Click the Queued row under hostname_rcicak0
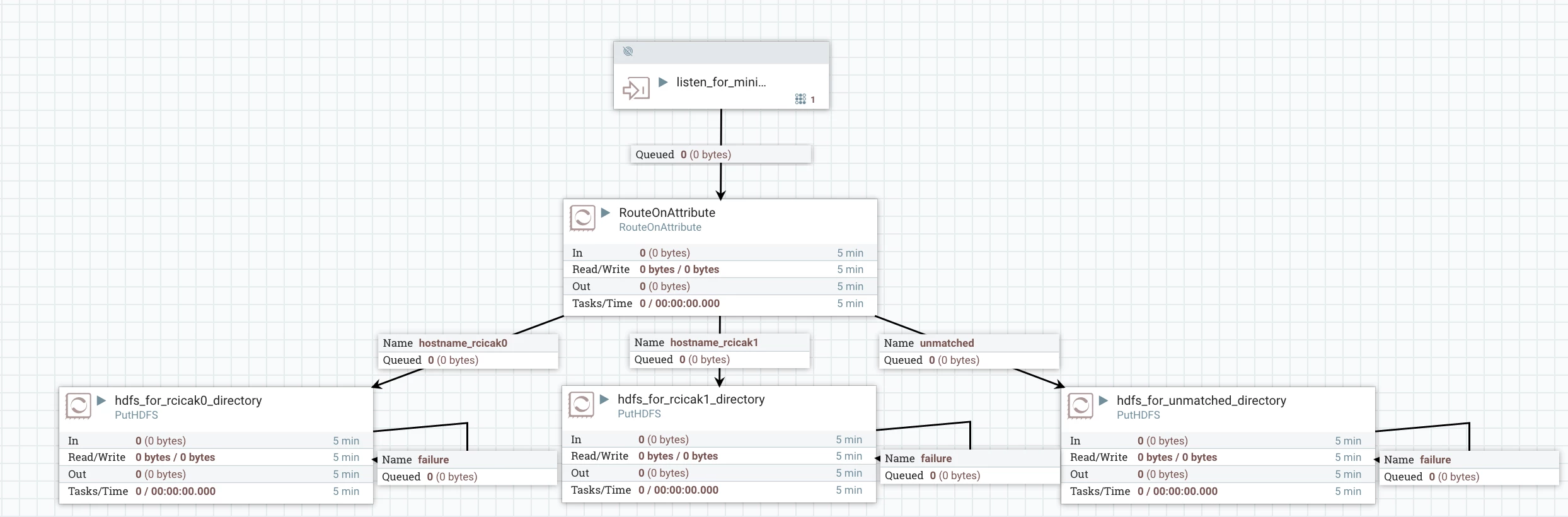Image resolution: width=1568 pixels, height=517 pixels. (x=468, y=360)
